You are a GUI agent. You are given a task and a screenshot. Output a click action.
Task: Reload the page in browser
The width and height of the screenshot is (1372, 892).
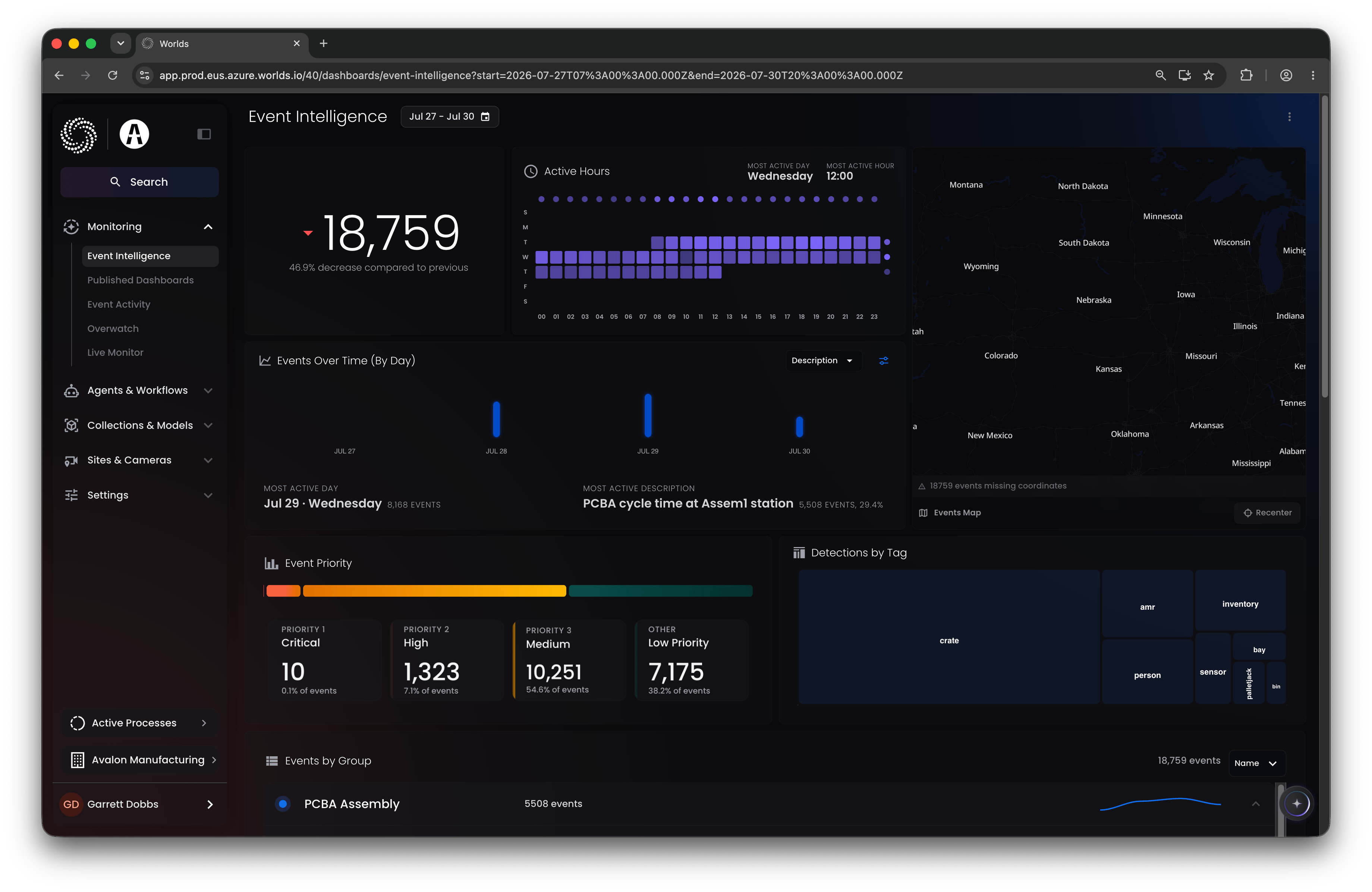pos(113,76)
